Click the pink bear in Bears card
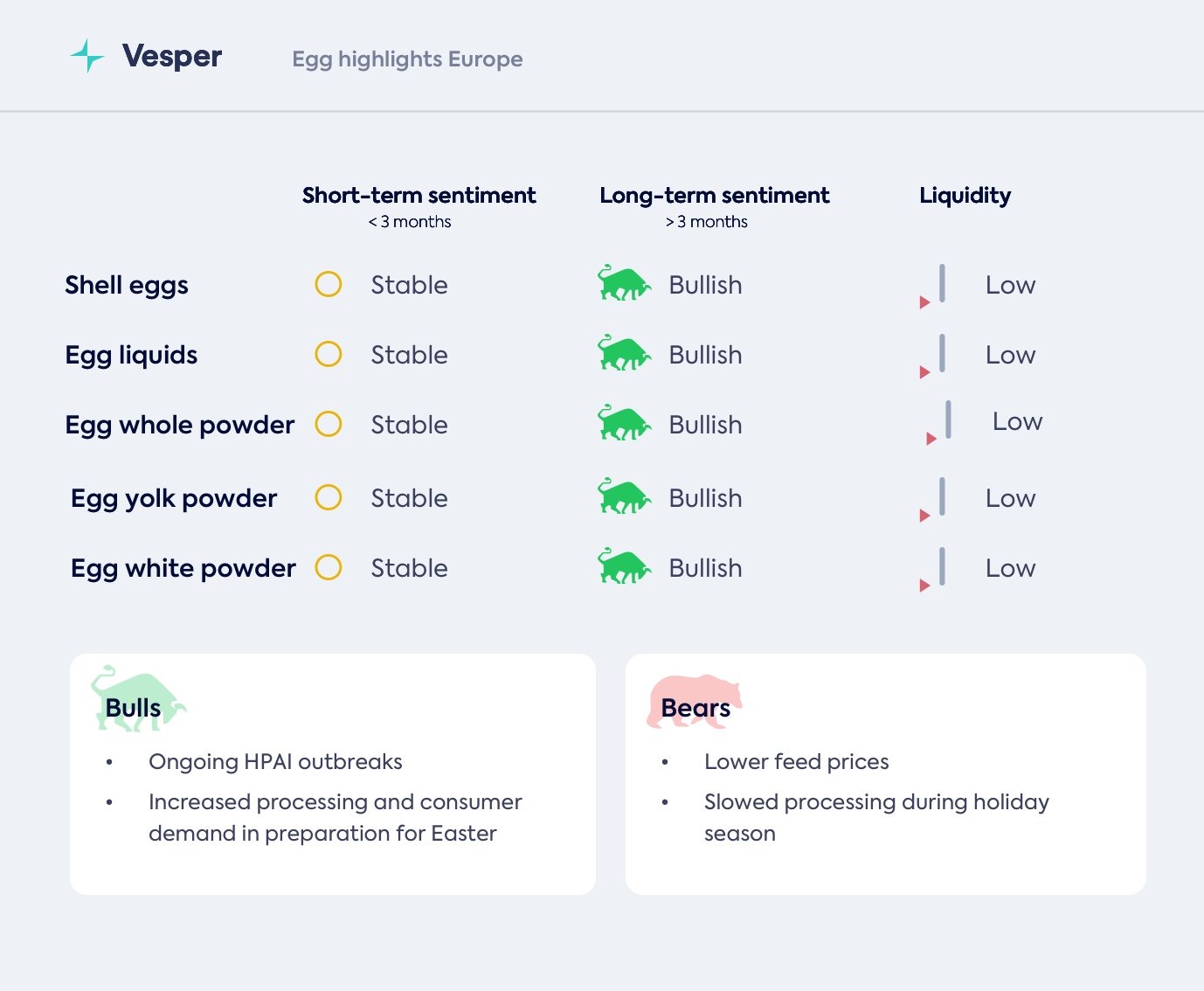 tap(694, 700)
